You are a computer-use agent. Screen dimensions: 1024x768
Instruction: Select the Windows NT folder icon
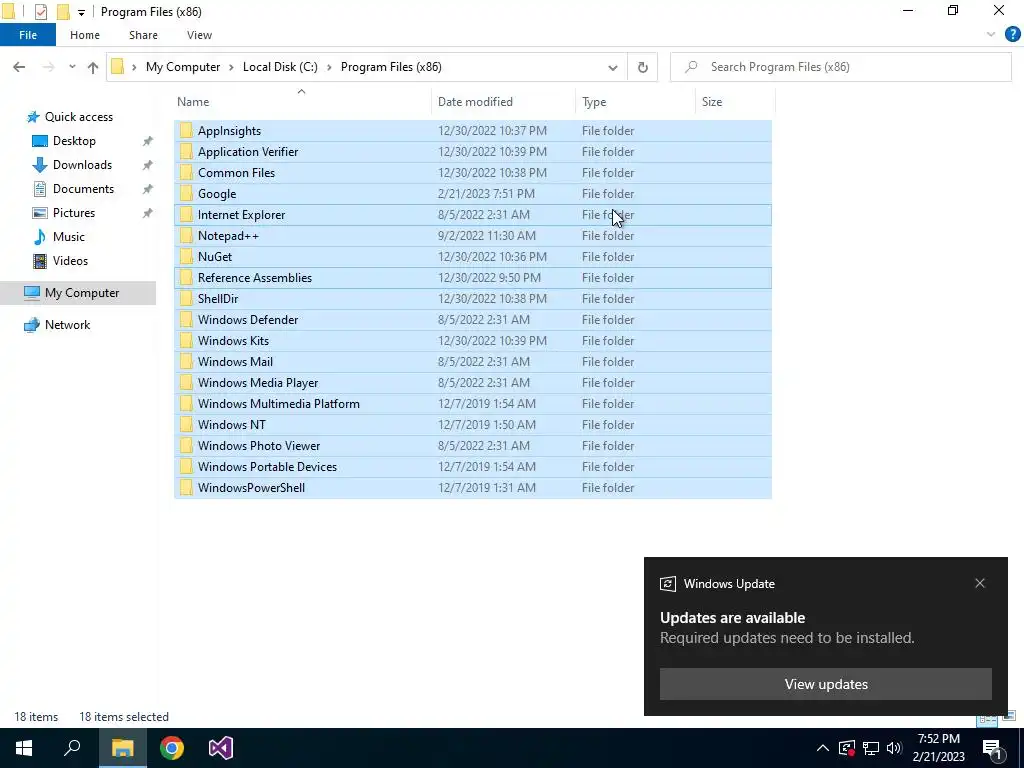point(186,424)
